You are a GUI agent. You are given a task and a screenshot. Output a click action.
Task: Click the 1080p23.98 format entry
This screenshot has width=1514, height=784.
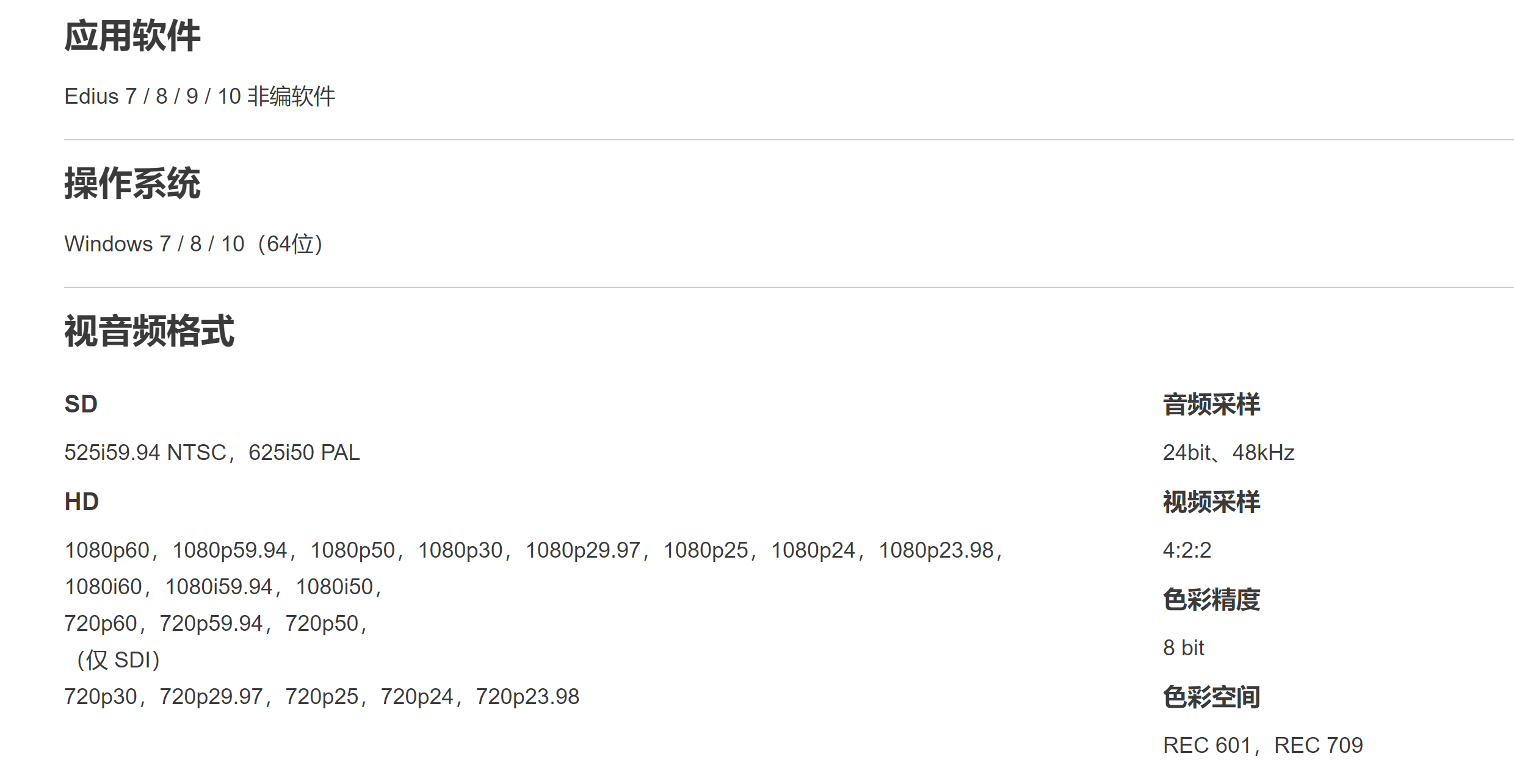coord(936,550)
